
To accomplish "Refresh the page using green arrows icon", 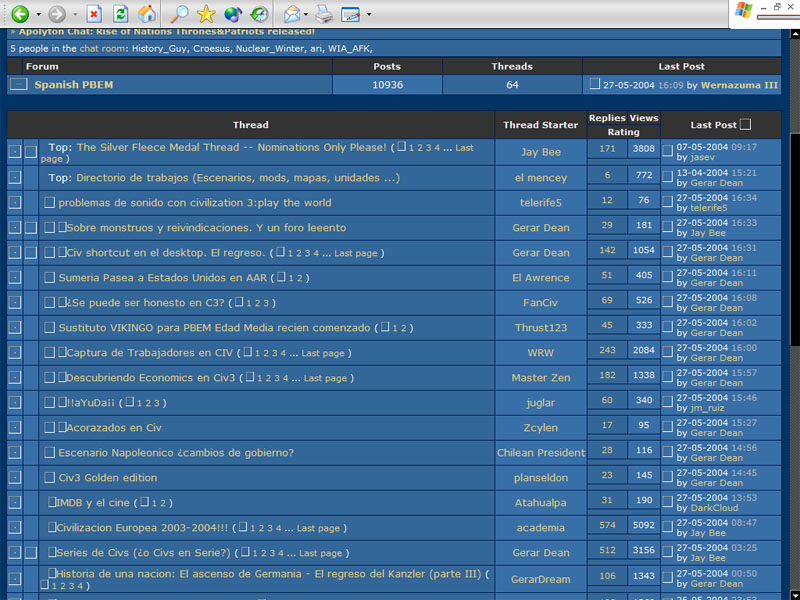I will coord(120,14).
